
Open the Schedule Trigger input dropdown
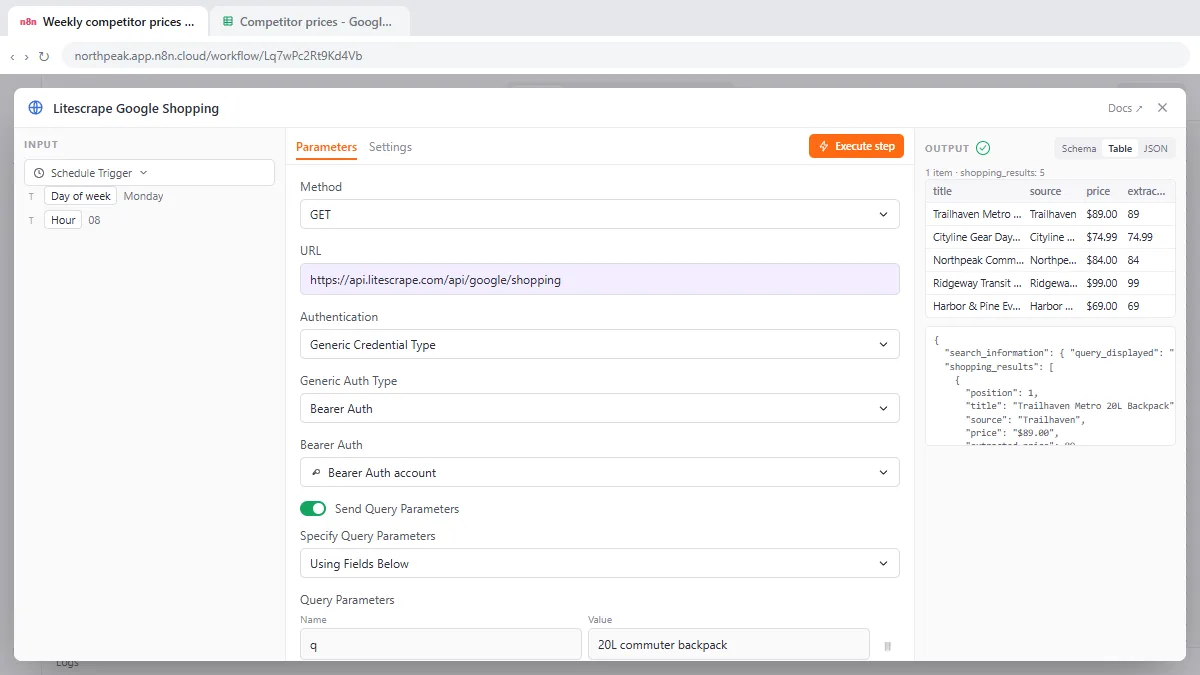tap(149, 173)
